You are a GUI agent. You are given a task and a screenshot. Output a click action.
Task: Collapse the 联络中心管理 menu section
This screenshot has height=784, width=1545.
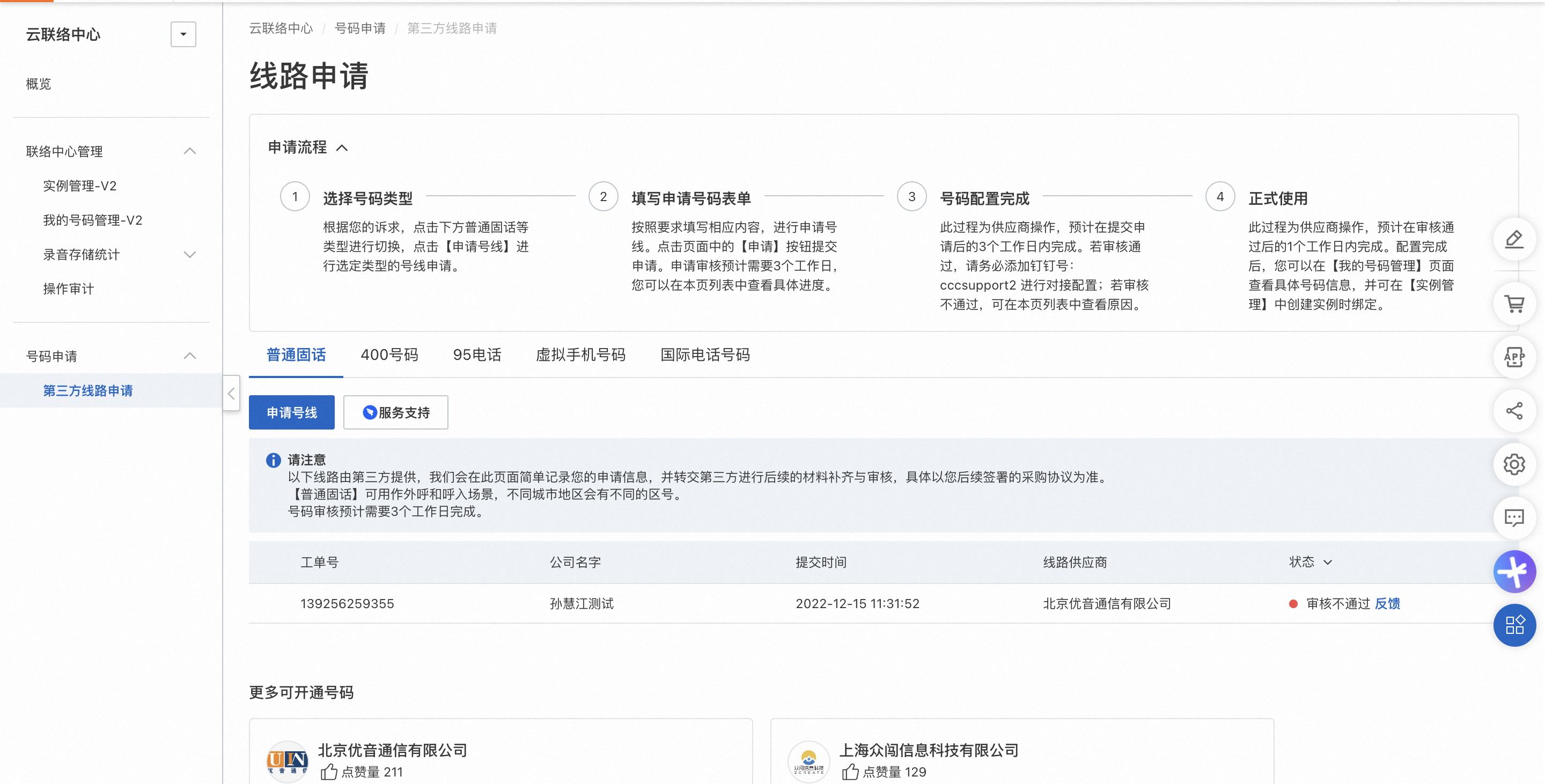[189, 151]
